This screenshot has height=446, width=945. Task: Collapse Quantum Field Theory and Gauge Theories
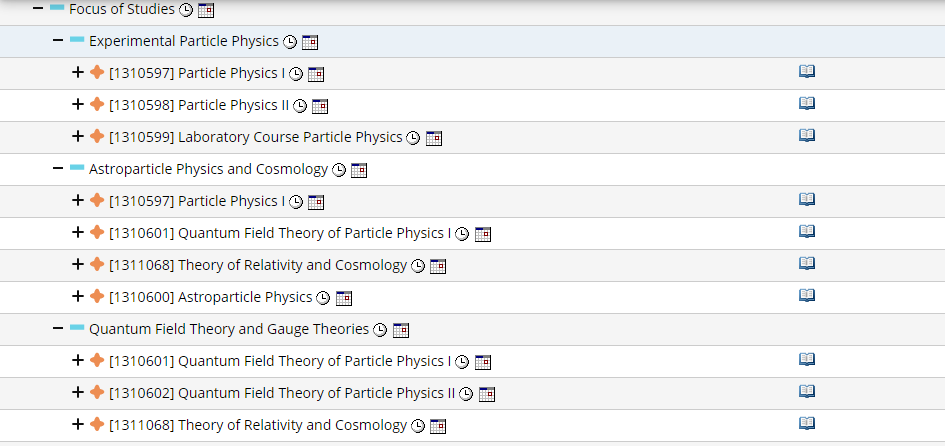pyautogui.click(x=58, y=328)
